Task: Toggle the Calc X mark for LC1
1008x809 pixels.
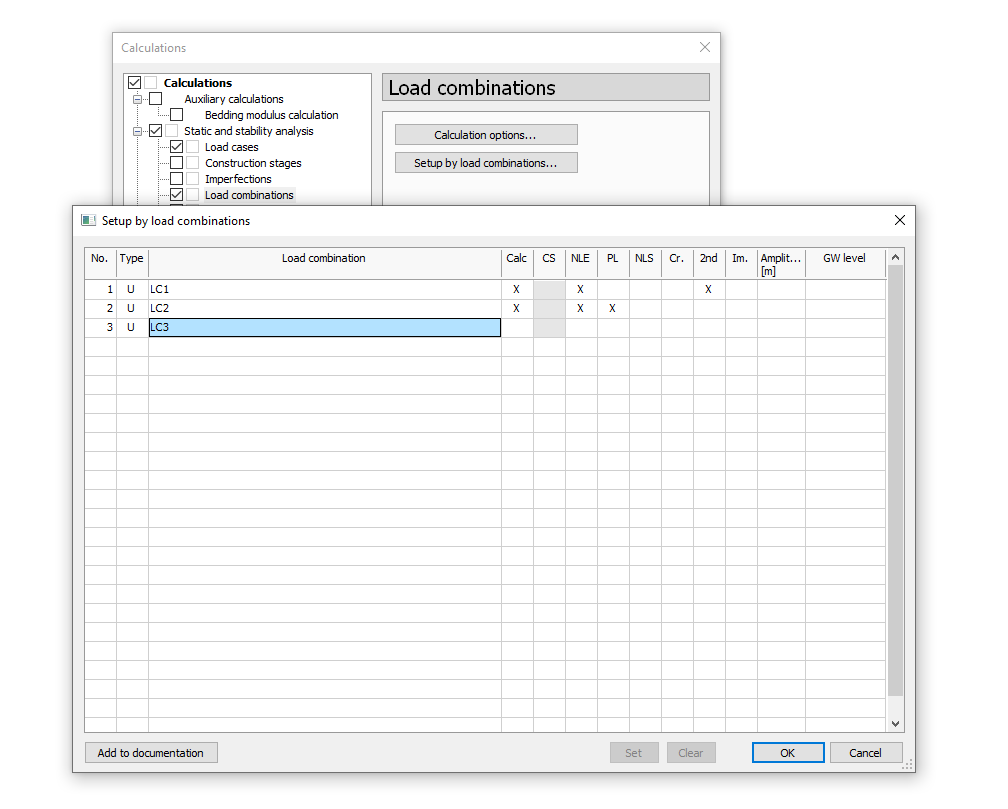Action: click(516, 289)
